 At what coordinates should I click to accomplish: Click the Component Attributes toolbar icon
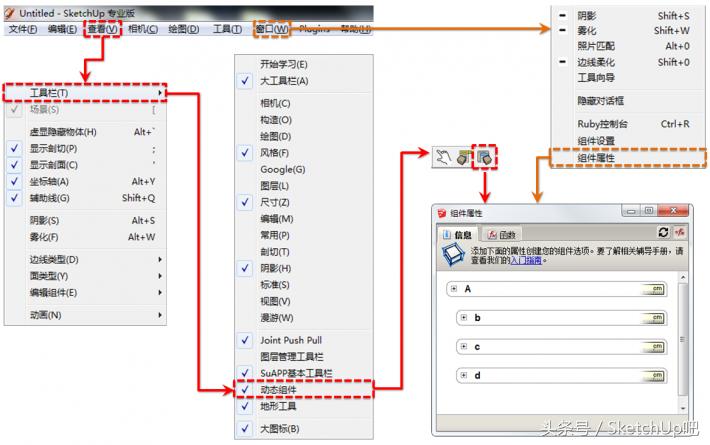click(484, 158)
